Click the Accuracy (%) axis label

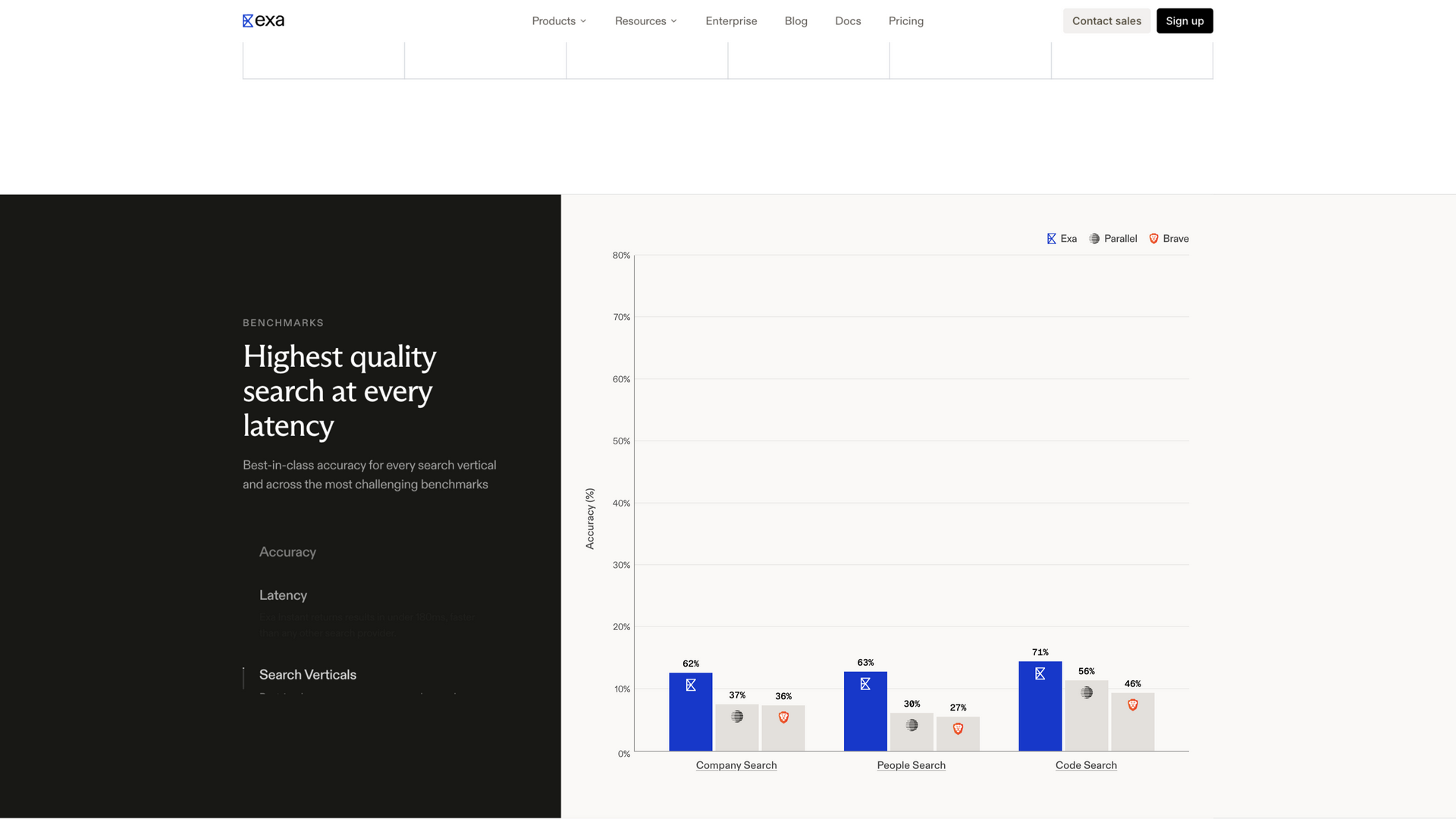[x=590, y=519]
